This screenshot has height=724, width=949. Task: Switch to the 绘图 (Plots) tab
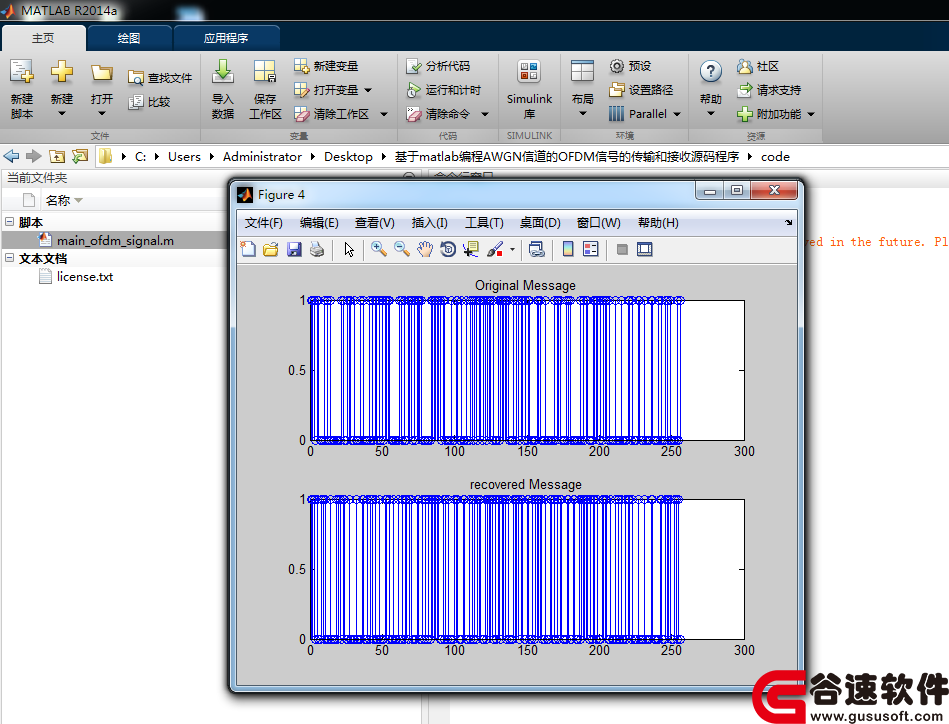pyautogui.click(x=129, y=38)
